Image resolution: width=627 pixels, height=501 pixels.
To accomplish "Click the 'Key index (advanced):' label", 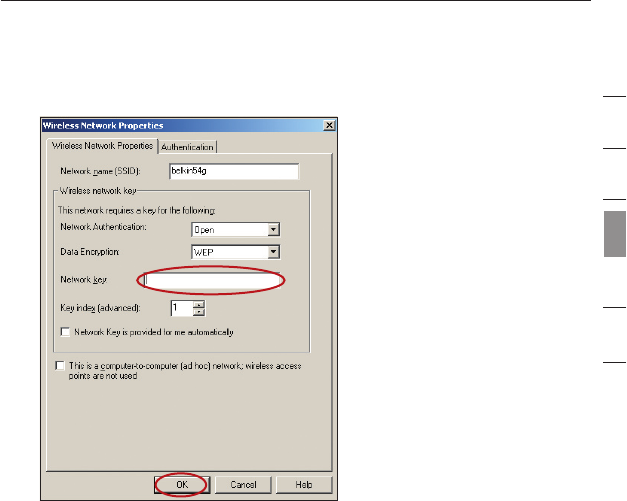I will point(100,308).
